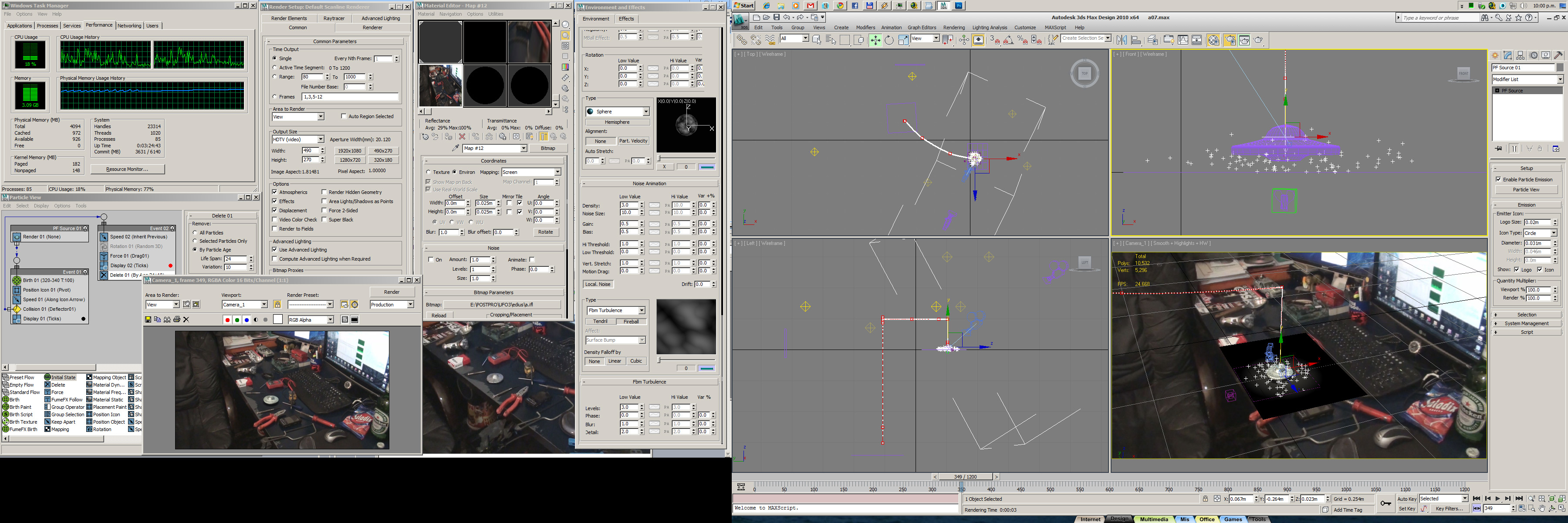The width and height of the screenshot is (1568, 523).
Task: Click the Mirror tool icon
Action: 1122,40
